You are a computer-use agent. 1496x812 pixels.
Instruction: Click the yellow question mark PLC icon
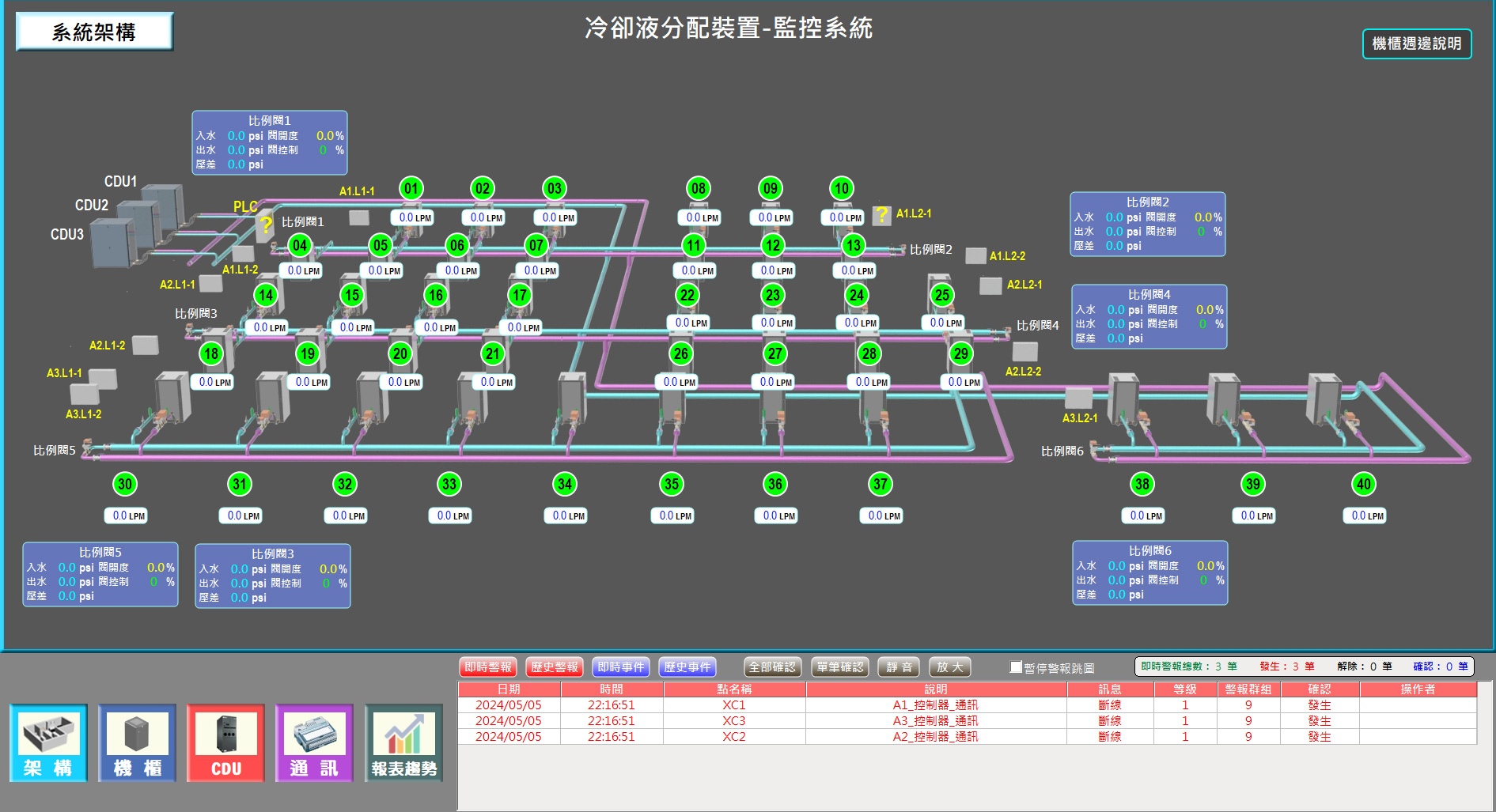[x=266, y=225]
